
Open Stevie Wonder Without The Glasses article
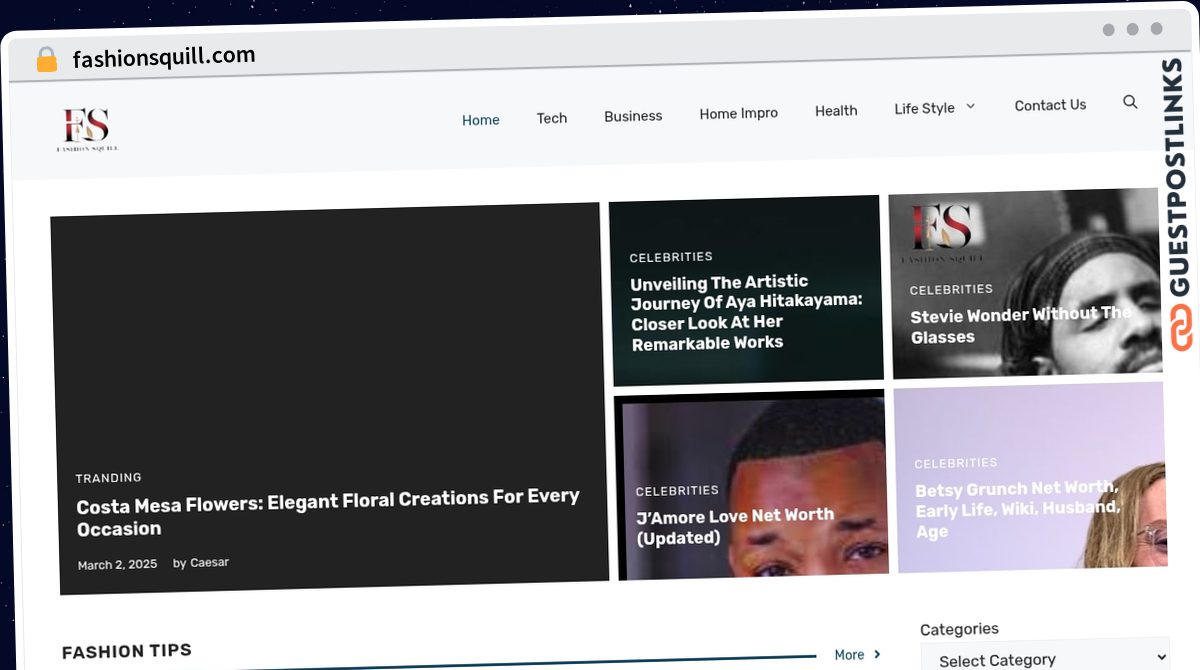point(1021,325)
